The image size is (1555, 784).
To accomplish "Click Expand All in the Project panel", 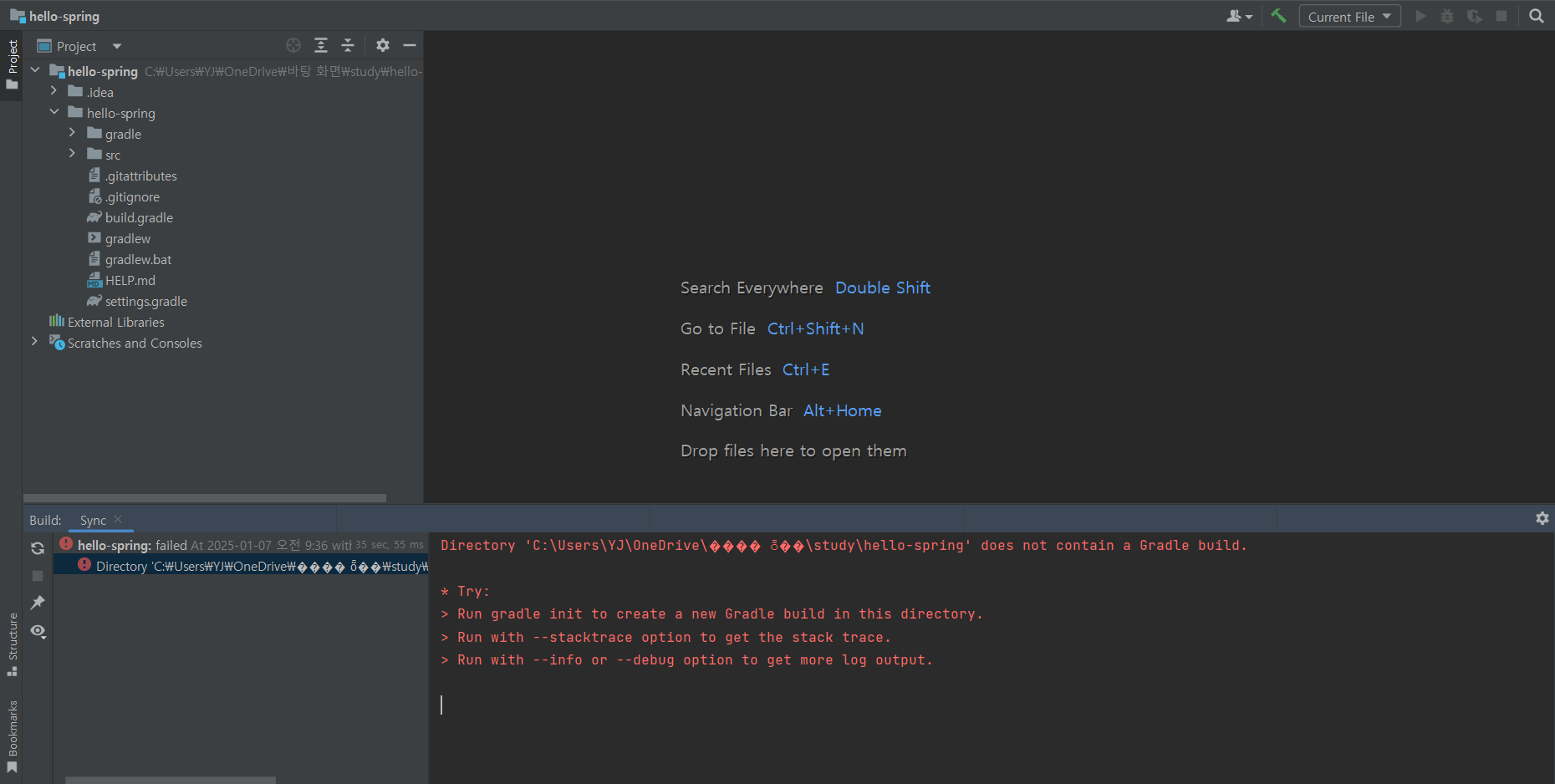I will (x=321, y=45).
